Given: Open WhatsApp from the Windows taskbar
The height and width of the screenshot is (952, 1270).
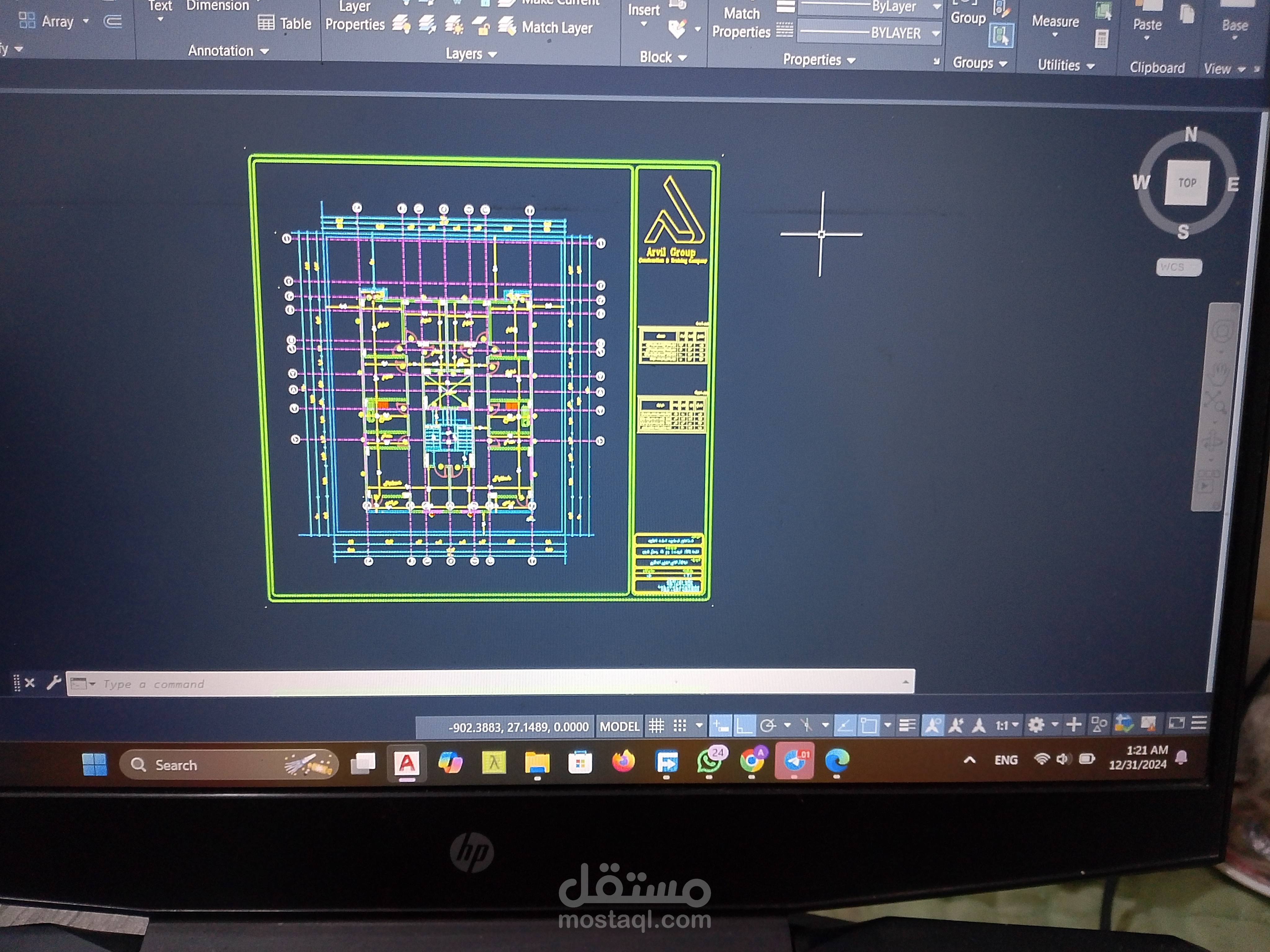Looking at the screenshot, I should click(708, 762).
